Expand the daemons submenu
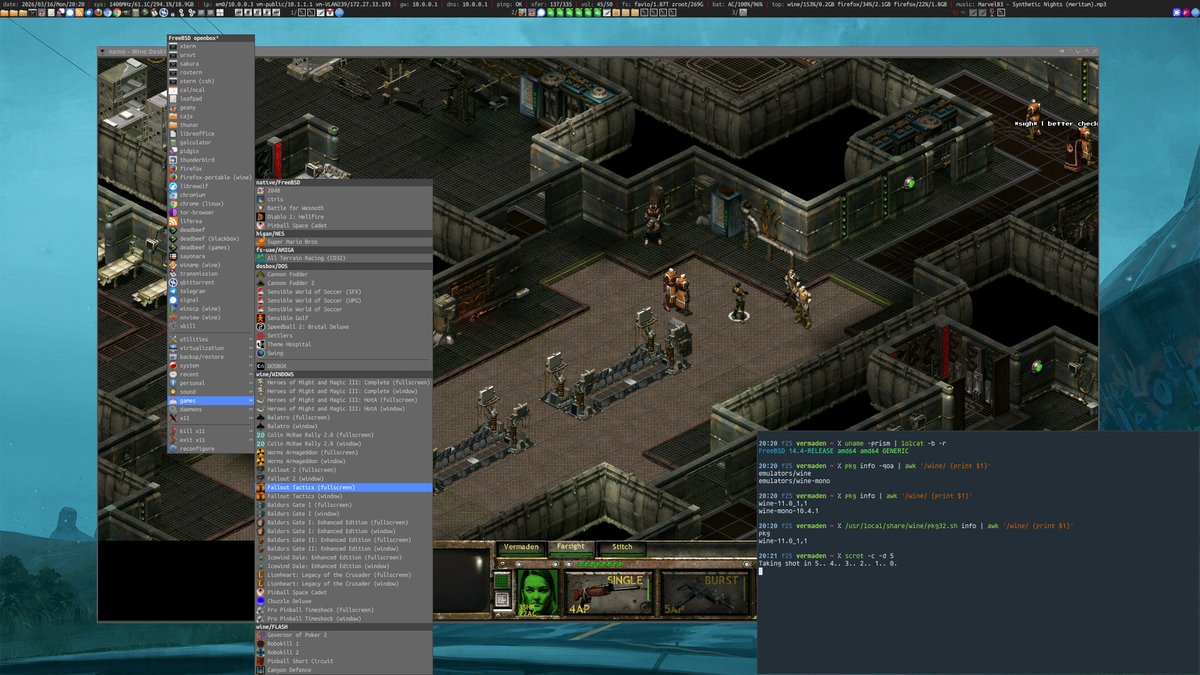The height and width of the screenshot is (675, 1200). (211, 409)
